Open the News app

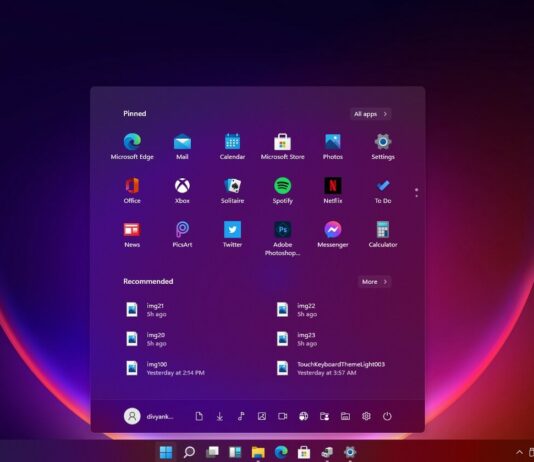(132, 234)
